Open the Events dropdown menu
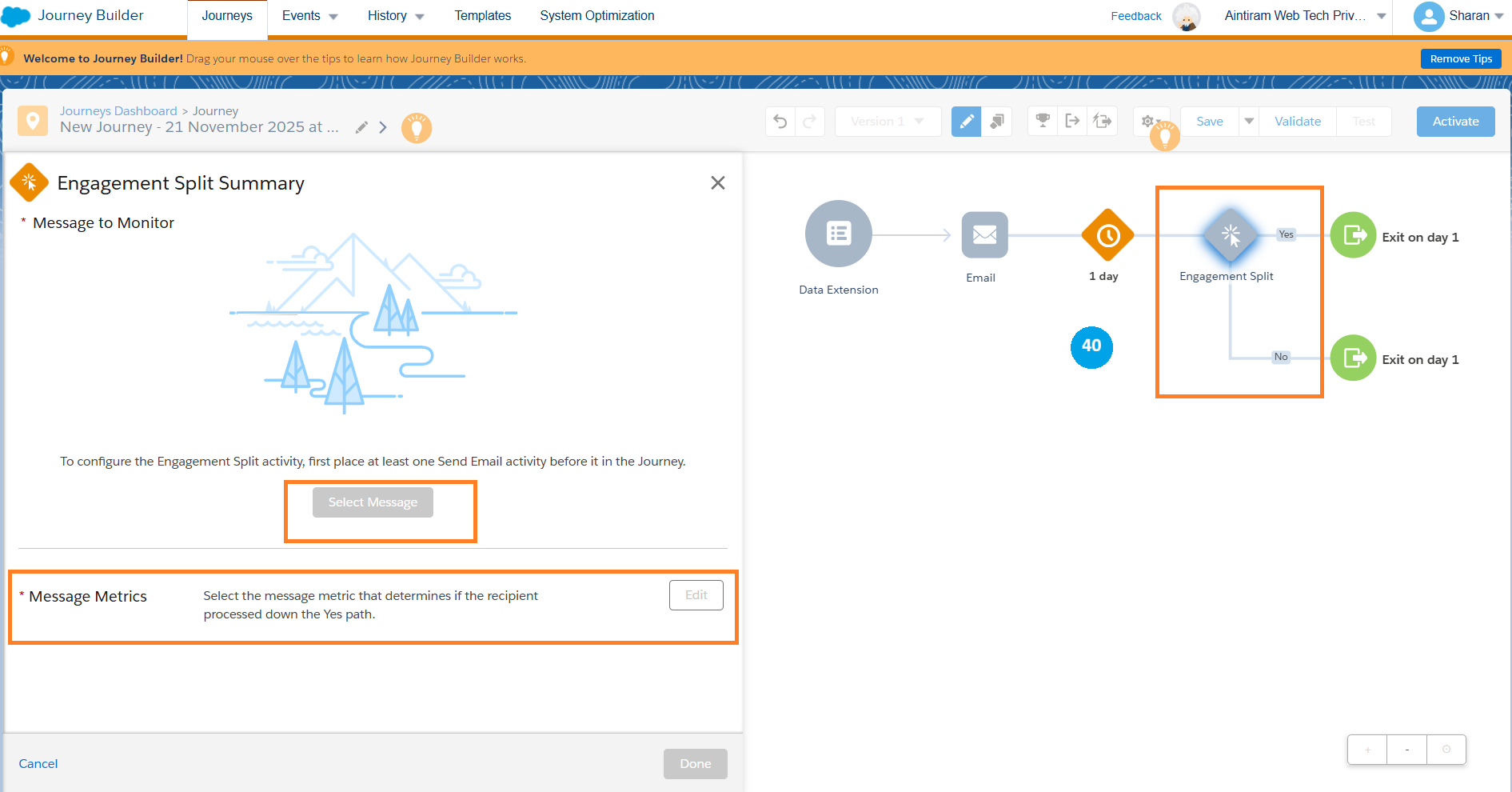 (x=309, y=16)
